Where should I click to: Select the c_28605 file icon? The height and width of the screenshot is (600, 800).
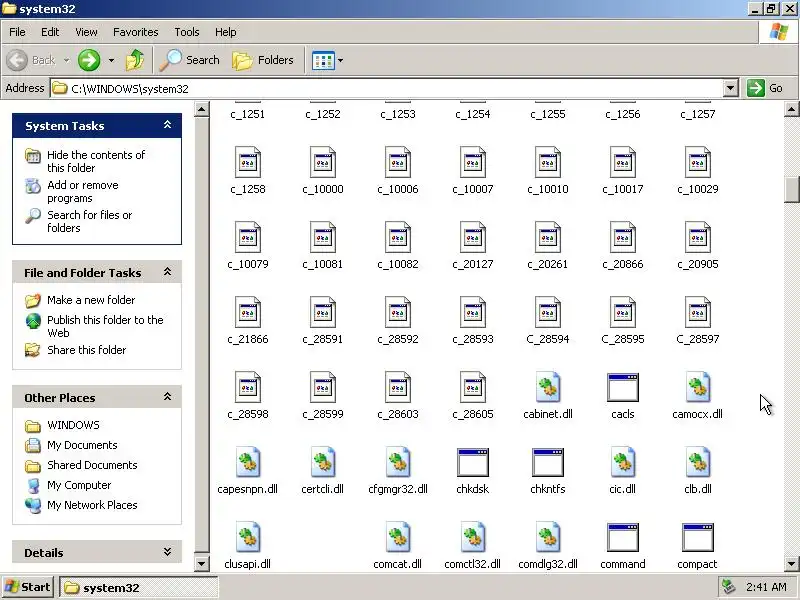[x=472, y=387]
